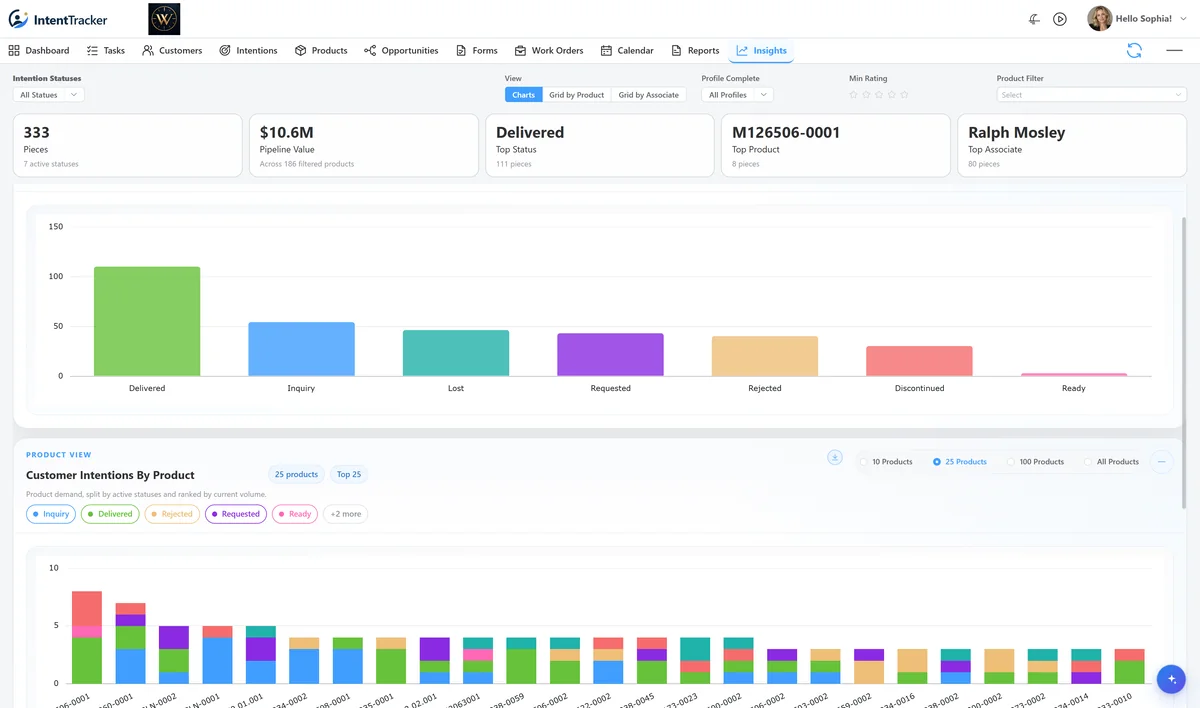Click the green Delivered bar

coord(147,321)
